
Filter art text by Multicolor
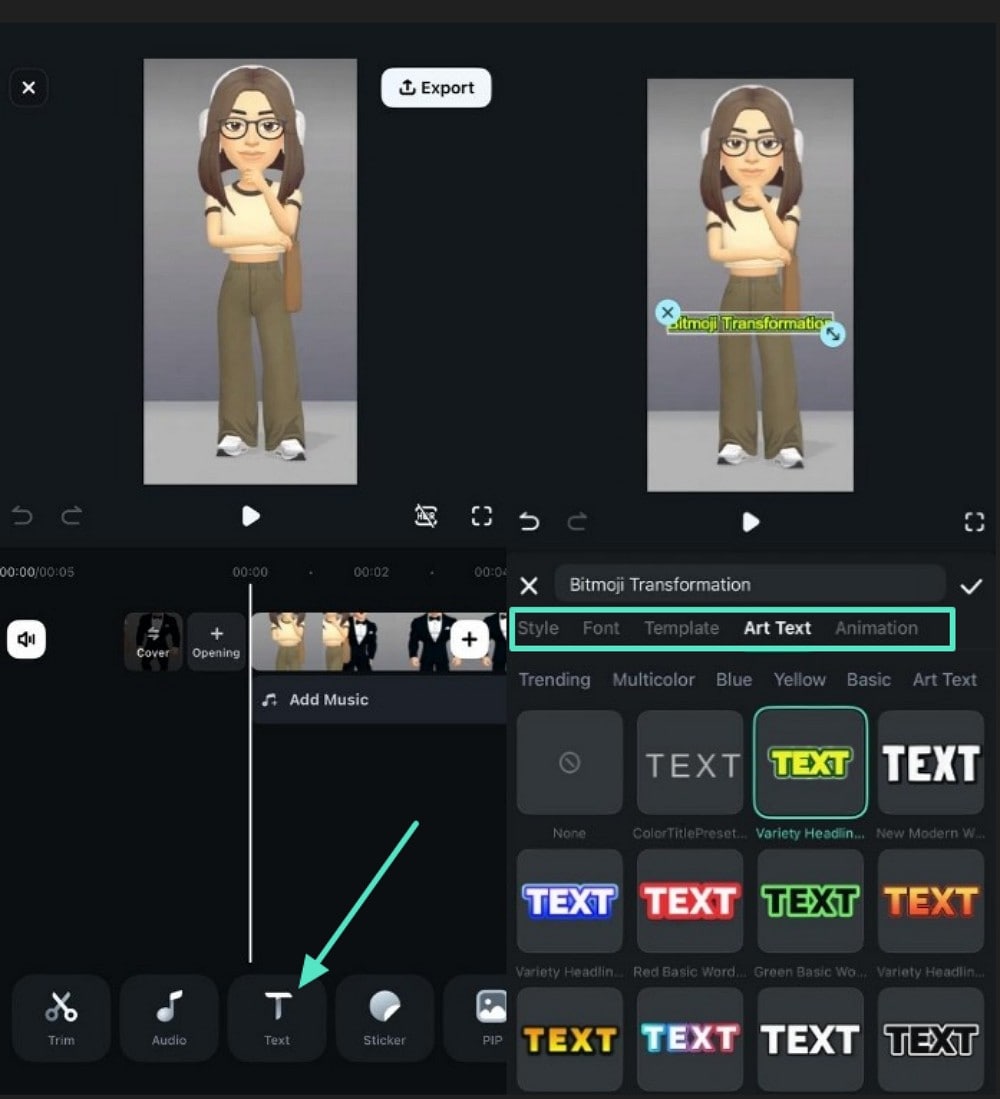tap(653, 679)
